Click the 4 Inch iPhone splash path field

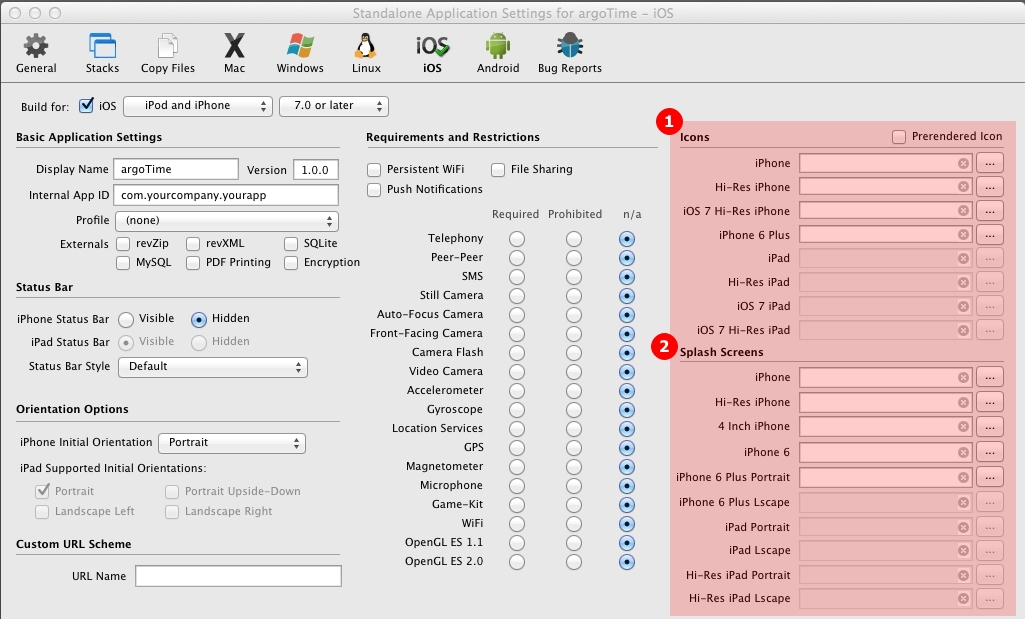[886, 427]
